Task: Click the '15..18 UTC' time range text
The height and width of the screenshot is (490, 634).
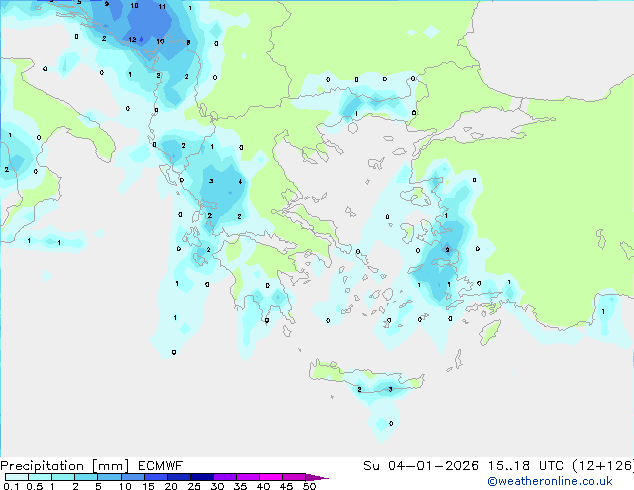Action: 525,466
